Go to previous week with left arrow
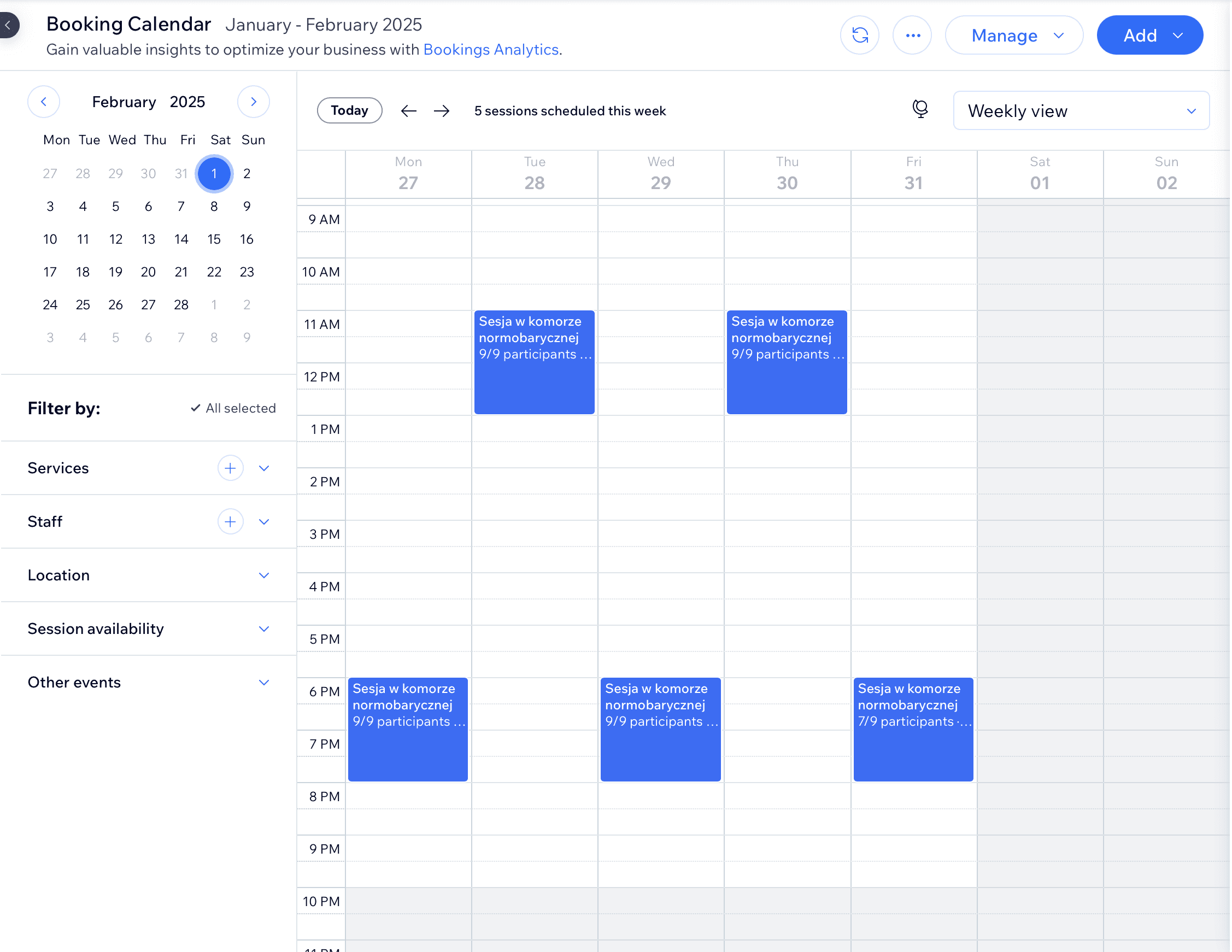 pyautogui.click(x=408, y=111)
